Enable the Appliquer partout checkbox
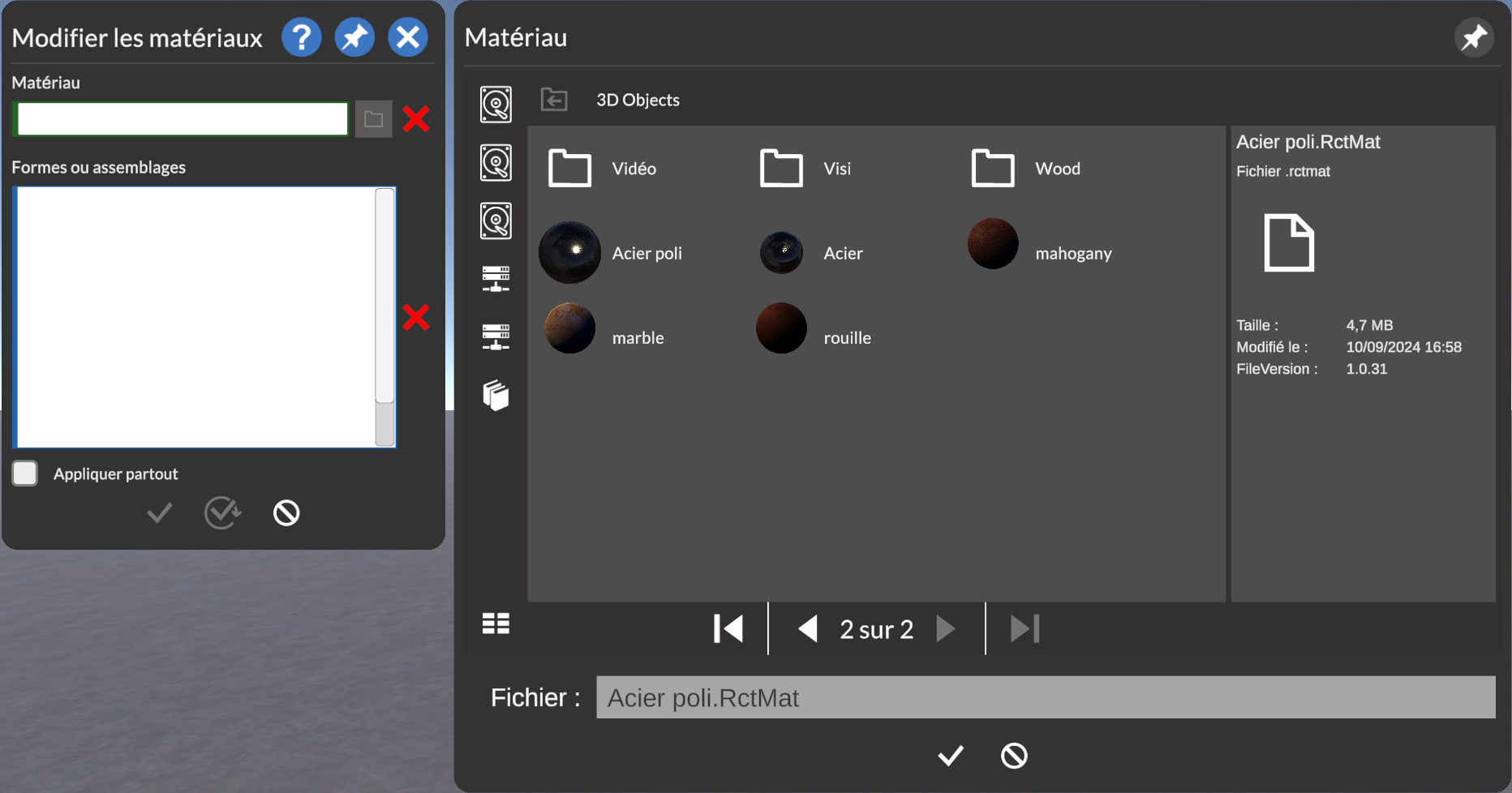The height and width of the screenshot is (793, 1512). [25, 474]
